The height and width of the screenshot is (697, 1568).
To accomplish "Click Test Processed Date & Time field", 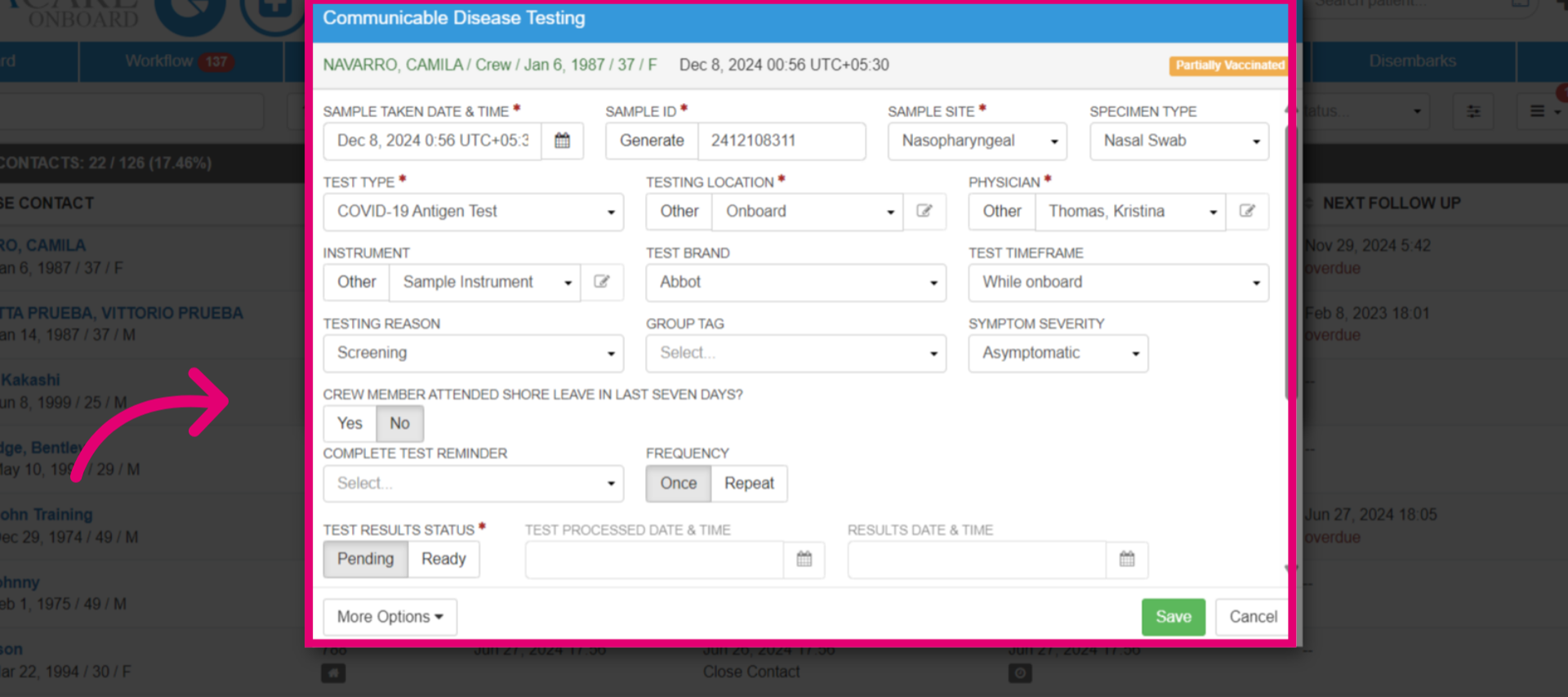I will (x=654, y=559).
